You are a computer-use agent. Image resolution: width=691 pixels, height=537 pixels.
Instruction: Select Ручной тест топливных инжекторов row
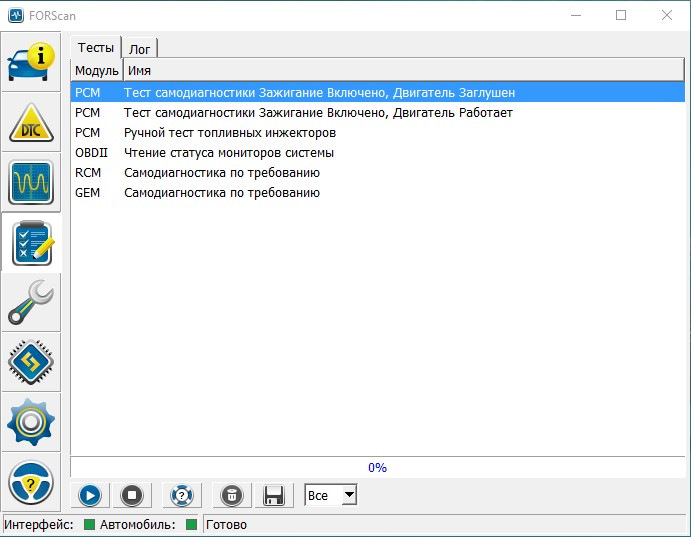tap(378, 133)
